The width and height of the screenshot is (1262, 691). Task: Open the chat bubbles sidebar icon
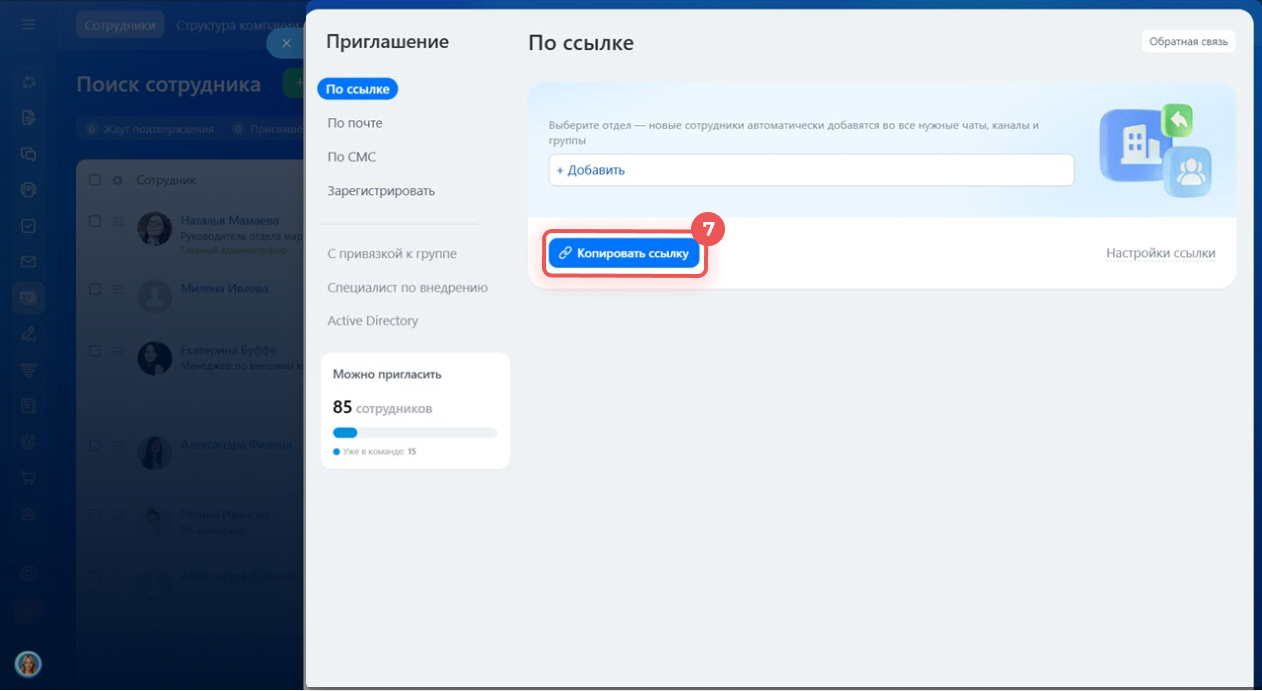click(29, 154)
